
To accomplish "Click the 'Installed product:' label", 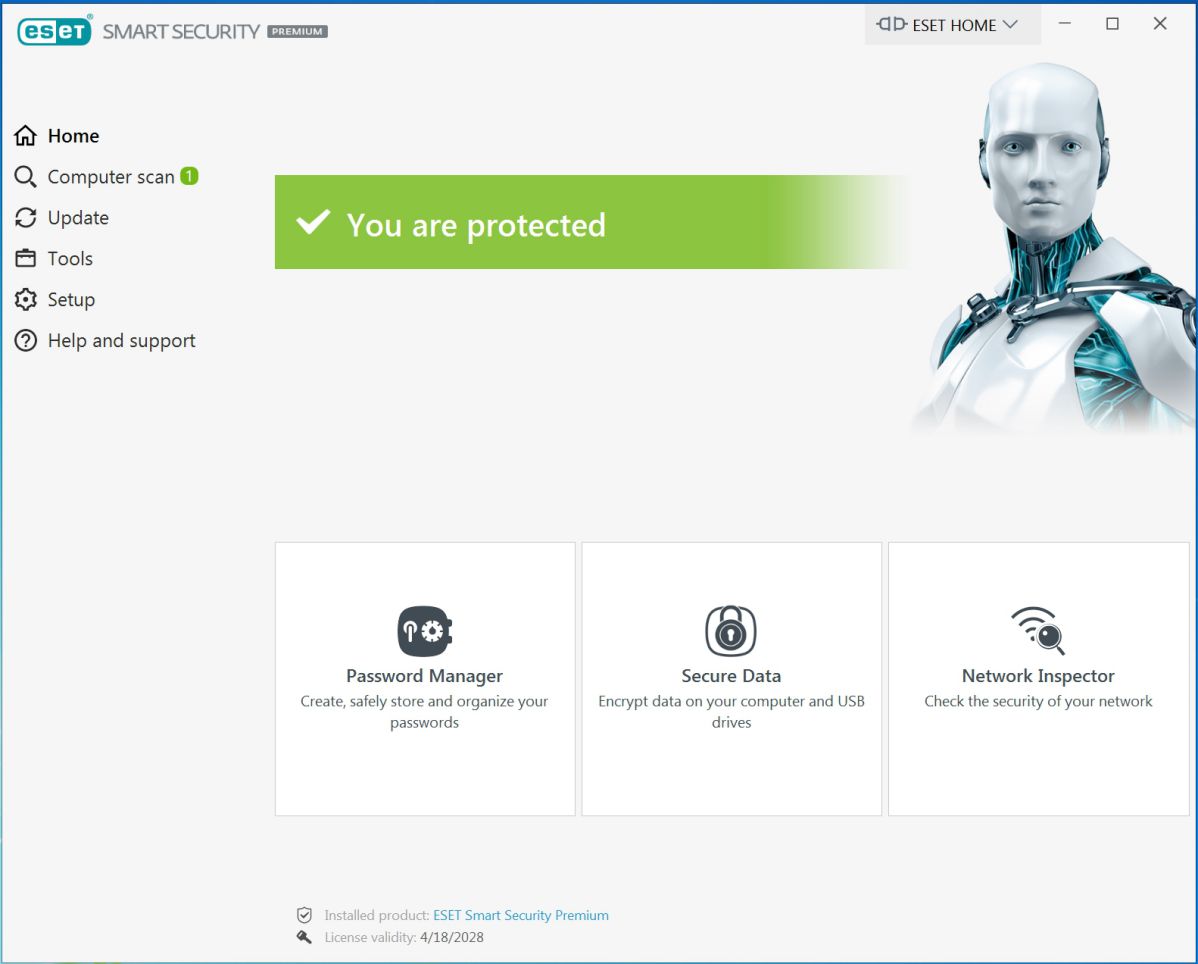I will tap(377, 915).
